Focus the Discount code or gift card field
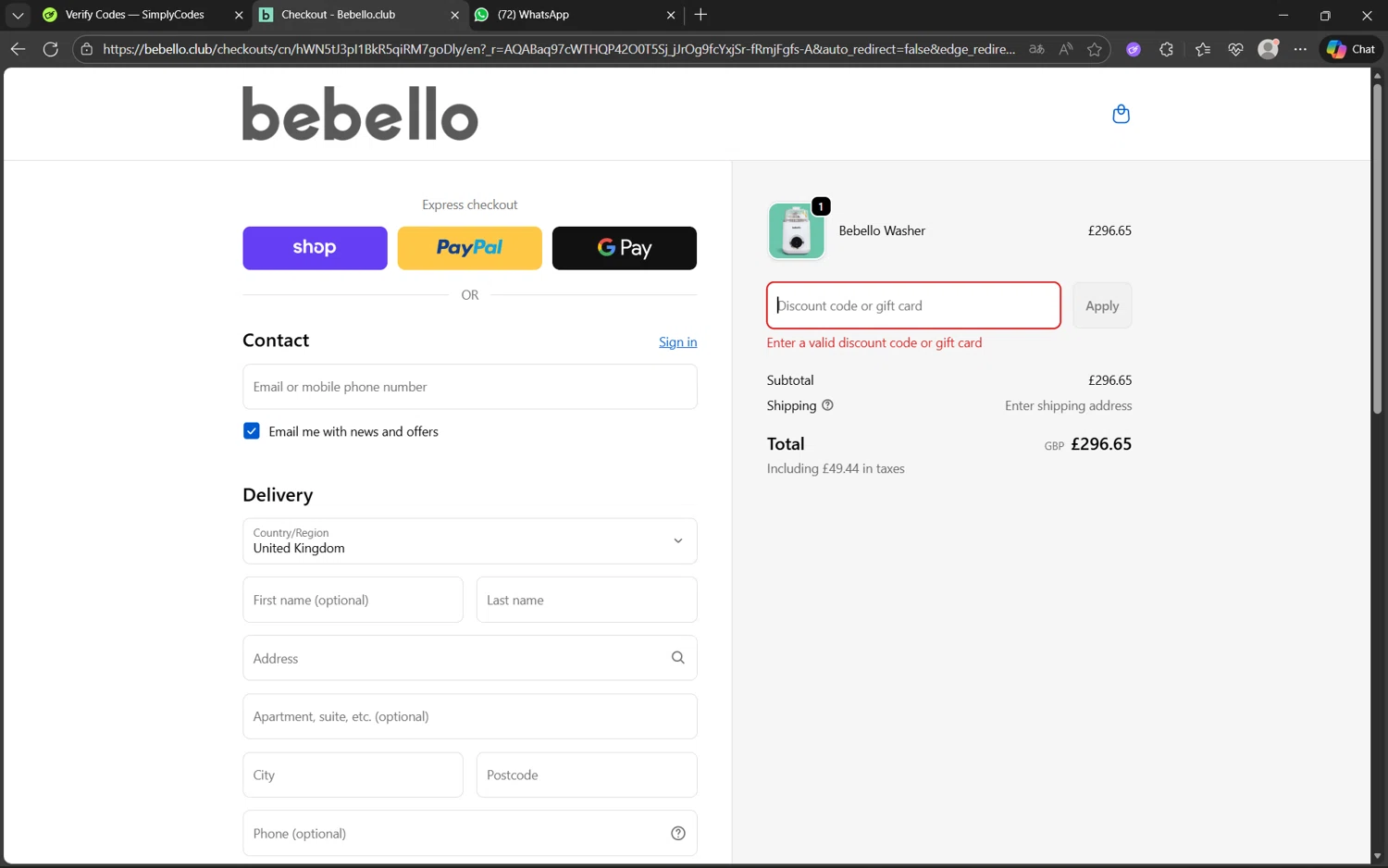Viewport: 1388px width, 868px height. point(913,305)
